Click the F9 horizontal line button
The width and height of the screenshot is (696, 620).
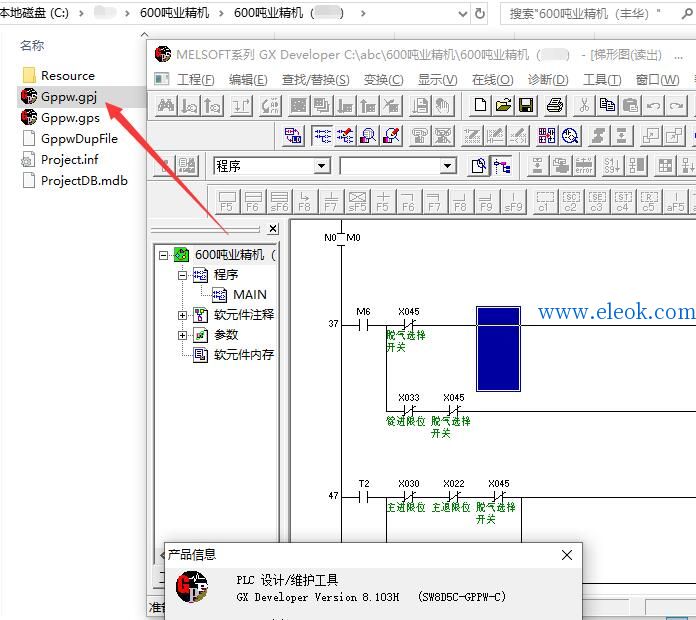[486, 201]
